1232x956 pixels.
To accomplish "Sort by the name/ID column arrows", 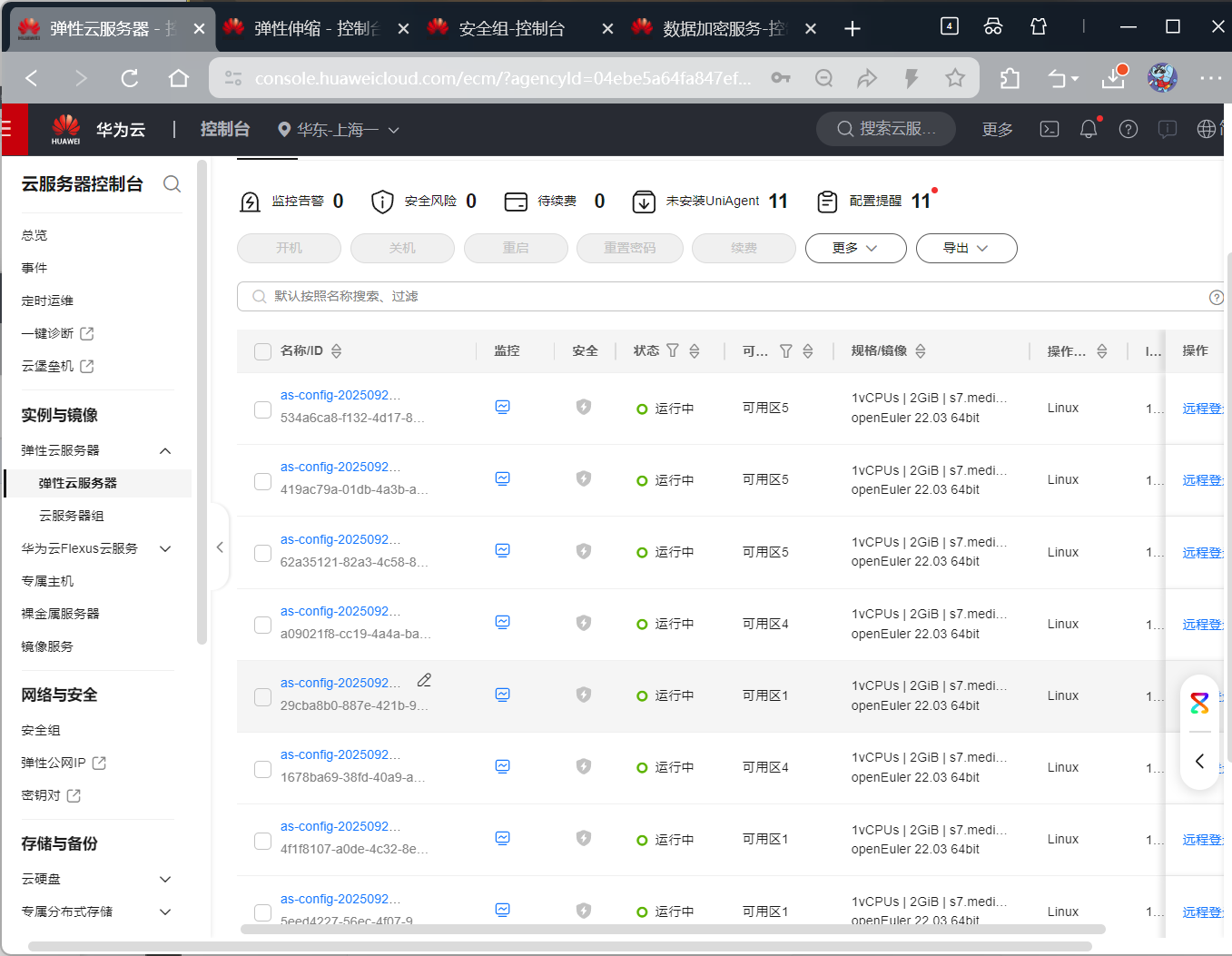I will (337, 350).
